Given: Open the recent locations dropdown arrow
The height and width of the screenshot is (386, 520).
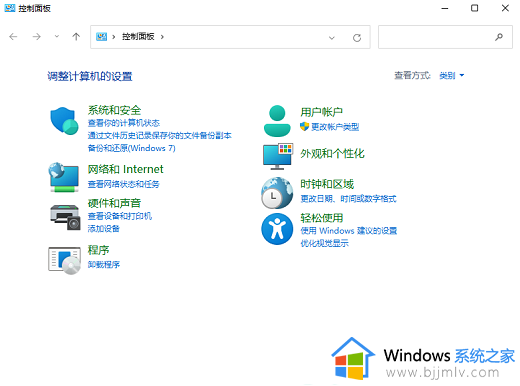Looking at the screenshot, I should pyautogui.click(x=57, y=37).
